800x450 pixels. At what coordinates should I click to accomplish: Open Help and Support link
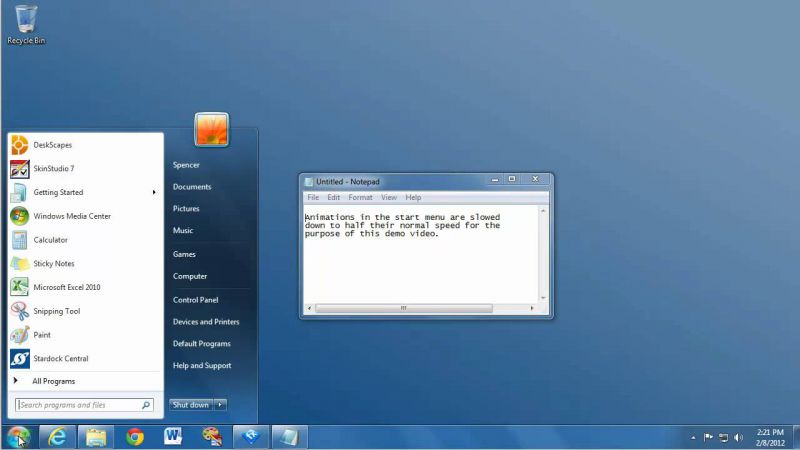point(202,366)
